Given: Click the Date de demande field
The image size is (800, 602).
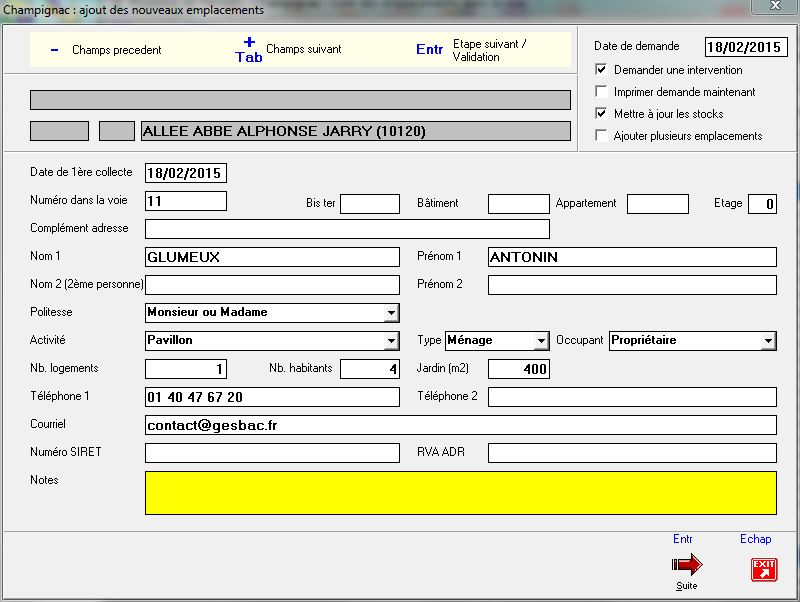Looking at the screenshot, I should (743, 47).
